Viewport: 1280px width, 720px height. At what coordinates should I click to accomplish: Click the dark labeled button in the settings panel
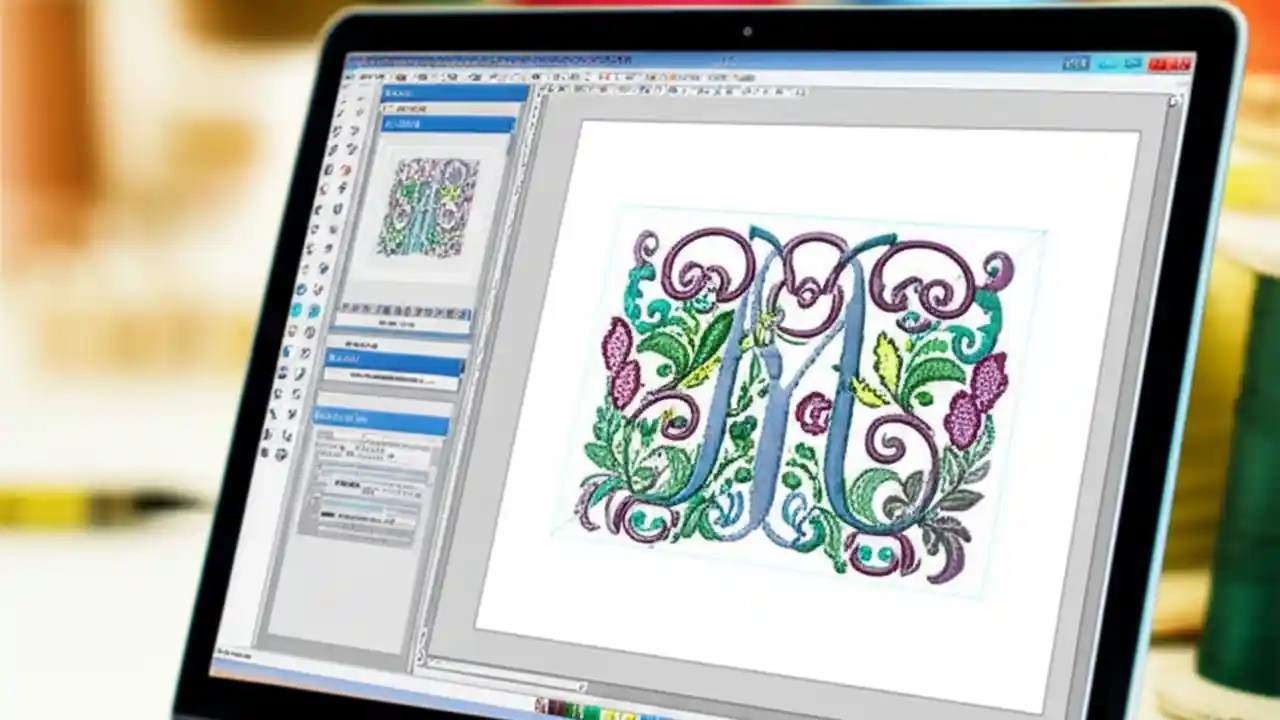coord(345,485)
